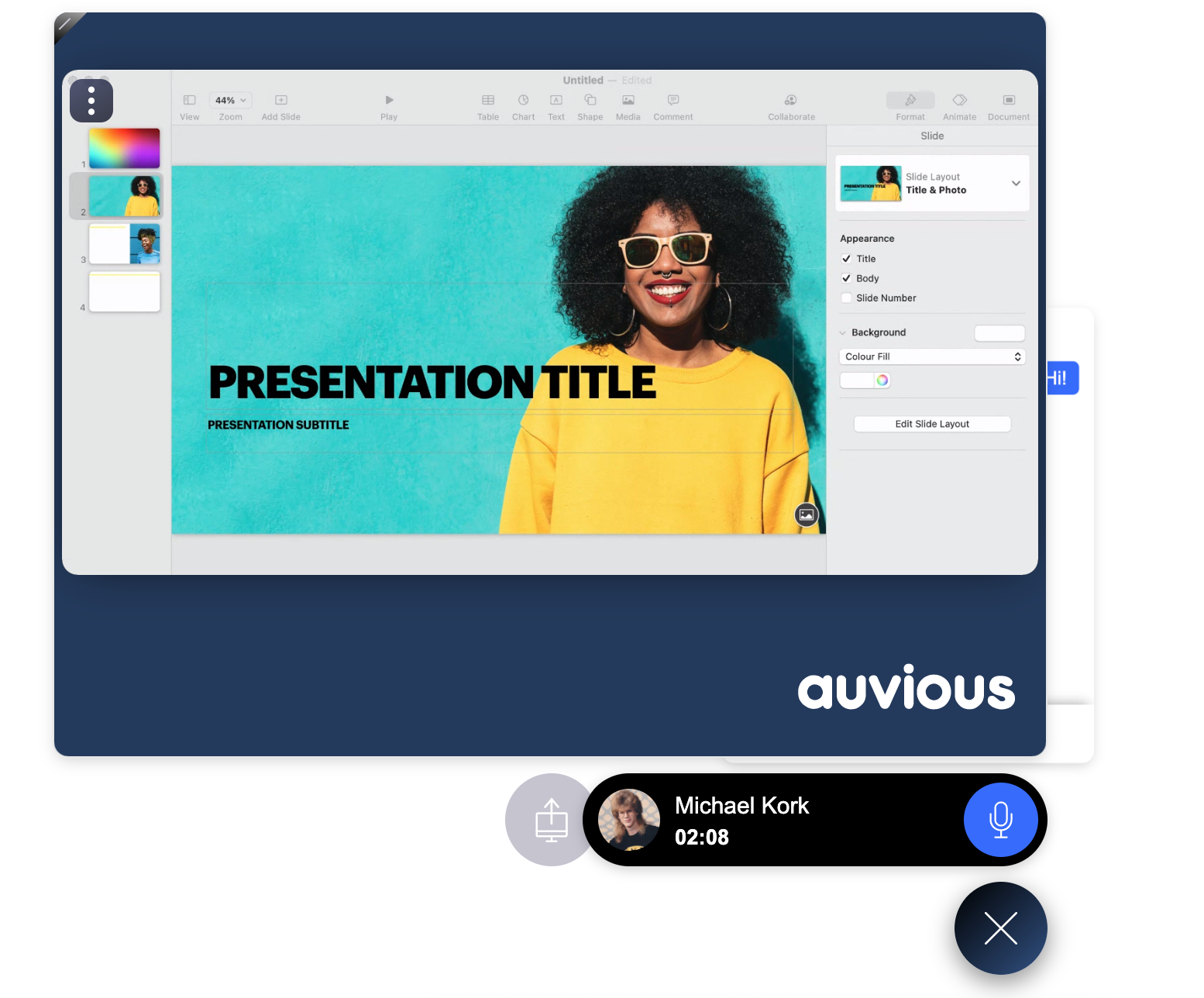Disable the Body checkbox
The height and width of the screenshot is (998, 1204).
[846, 278]
